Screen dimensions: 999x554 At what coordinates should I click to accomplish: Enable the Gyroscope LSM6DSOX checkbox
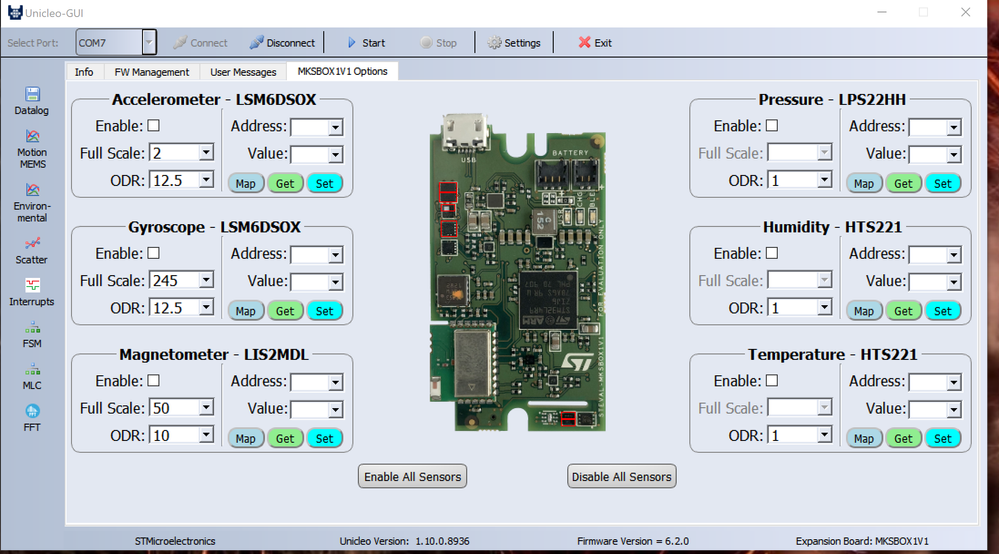(x=154, y=253)
